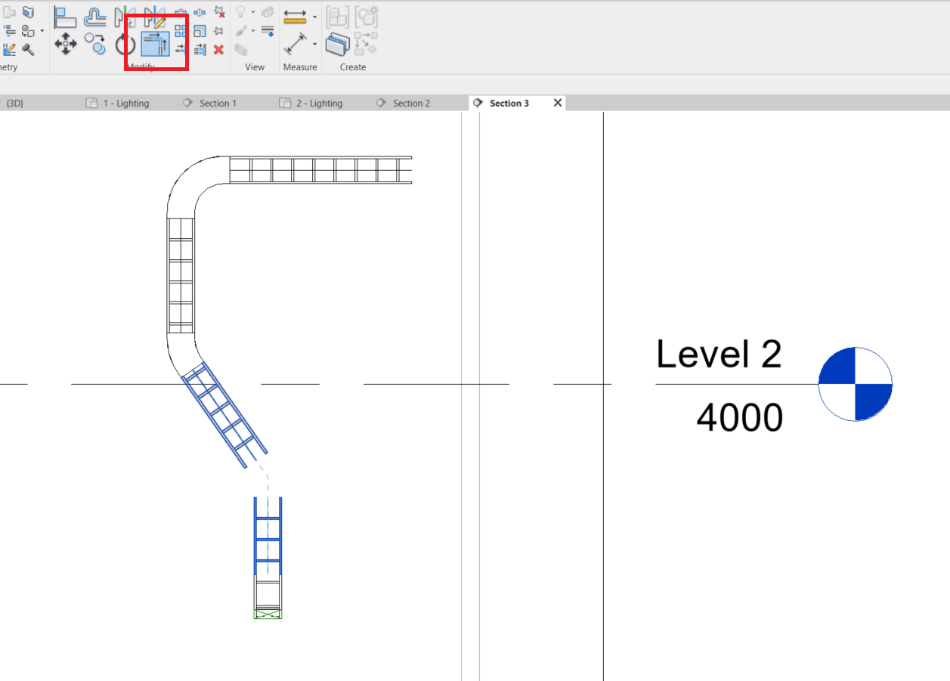
Task: Click the Delete red X icon
Action: (x=219, y=50)
